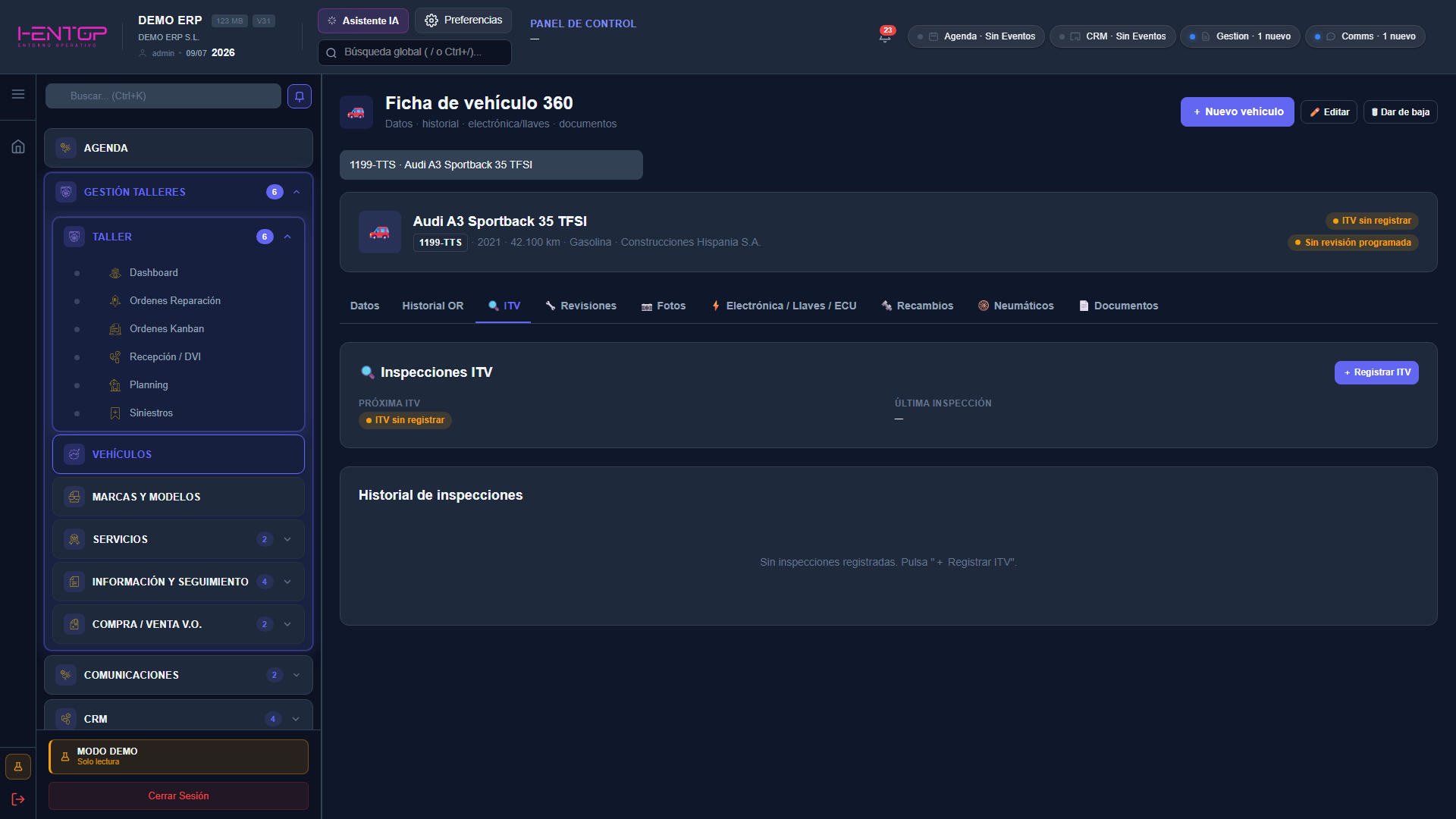This screenshot has width=1456, height=819.
Task: Click the PANEL DE CONTROL link
Action: (583, 24)
